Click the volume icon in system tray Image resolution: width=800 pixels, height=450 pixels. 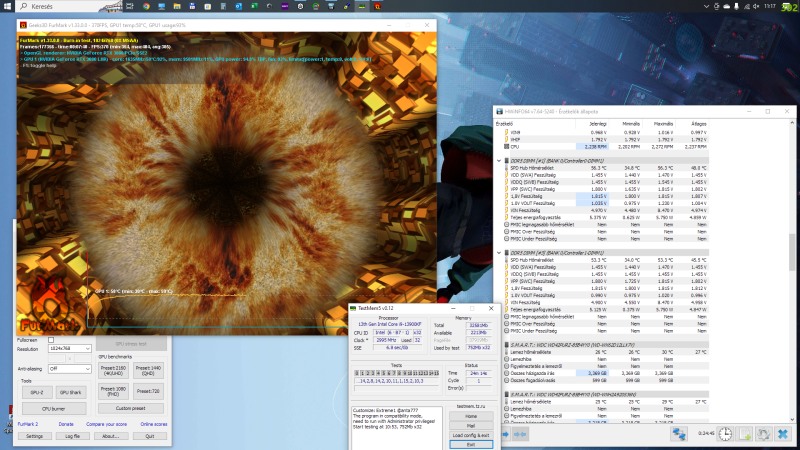point(756,6)
